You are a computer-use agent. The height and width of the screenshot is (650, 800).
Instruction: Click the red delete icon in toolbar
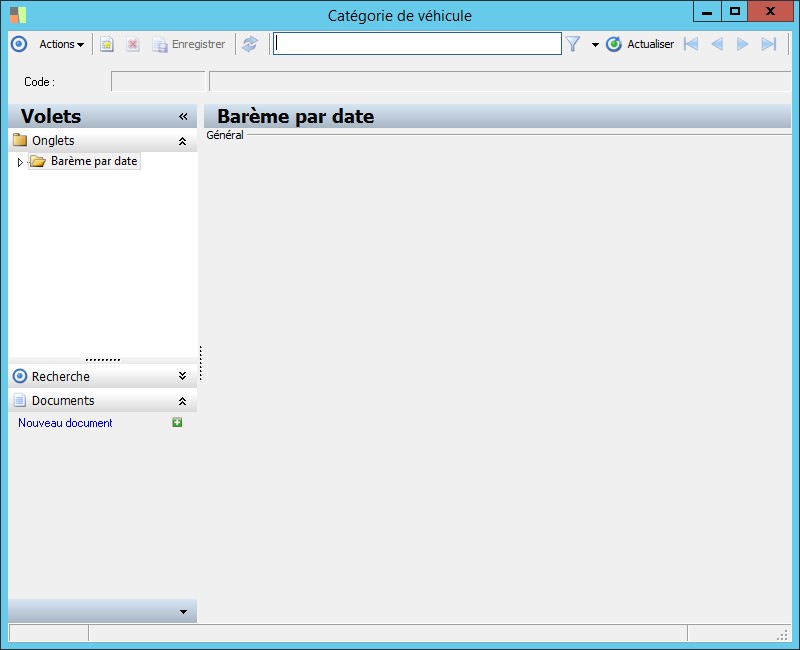click(x=133, y=44)
